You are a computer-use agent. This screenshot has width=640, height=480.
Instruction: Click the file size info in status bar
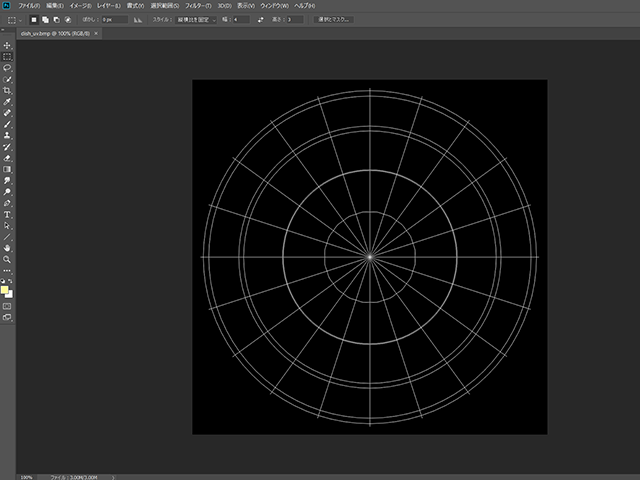[73, 477]
